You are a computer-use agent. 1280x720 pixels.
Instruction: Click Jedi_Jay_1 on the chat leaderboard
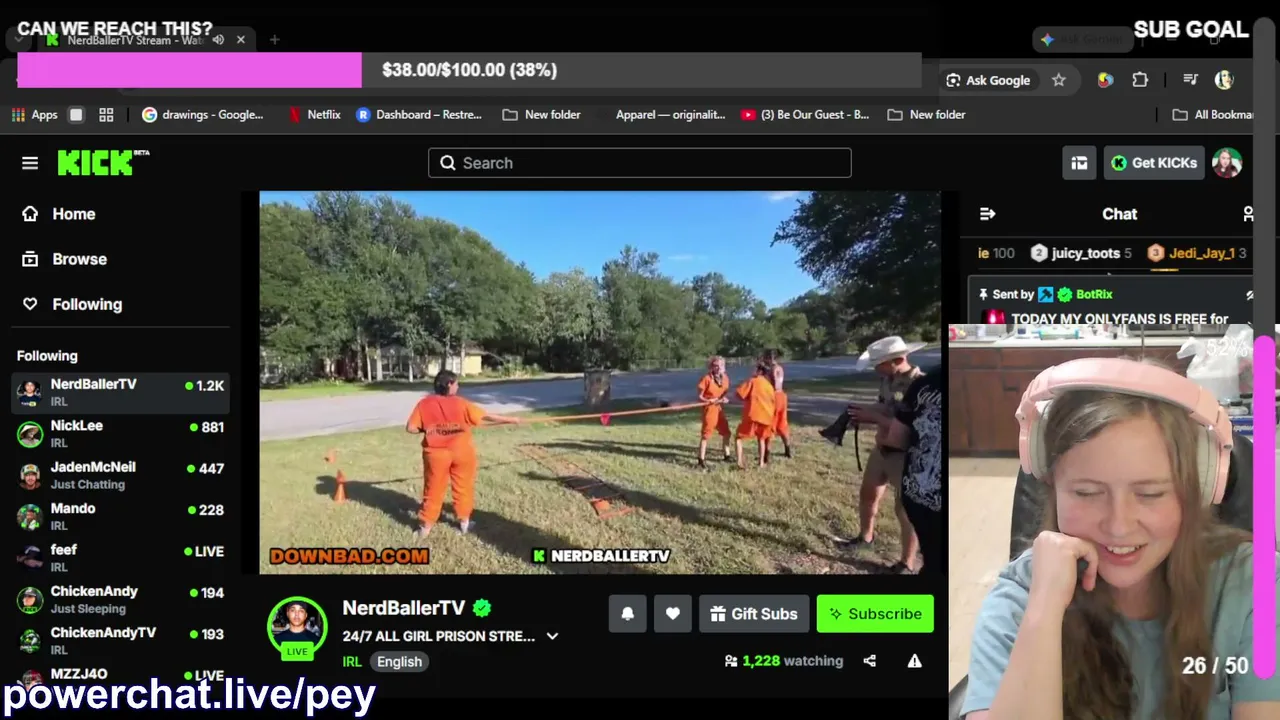(x=1196, y=254)
